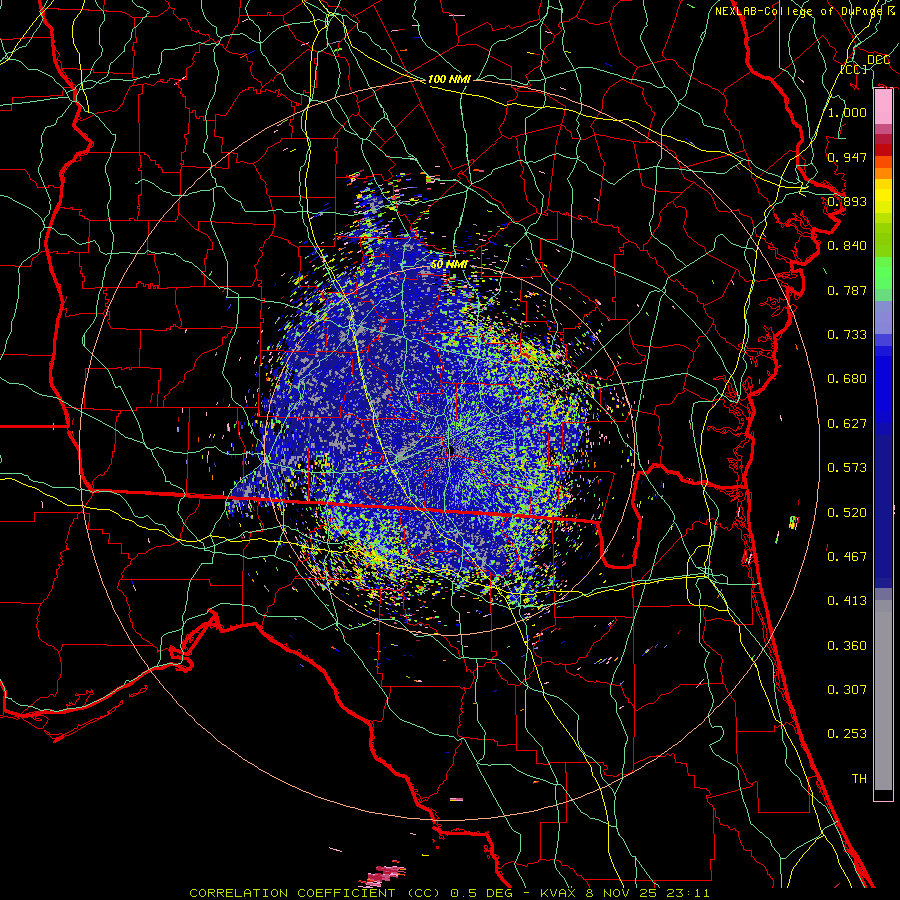
Task: Click the TH threshold label
Action: point(859,779)
